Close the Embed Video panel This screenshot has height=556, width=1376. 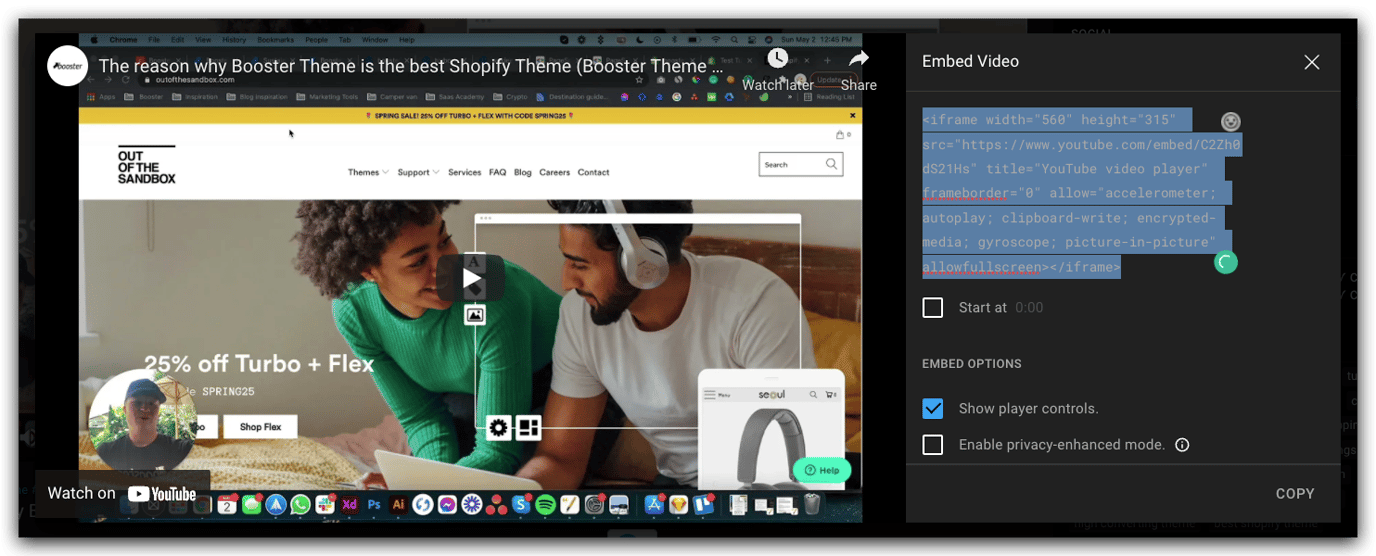click(x=1312, y=62)
